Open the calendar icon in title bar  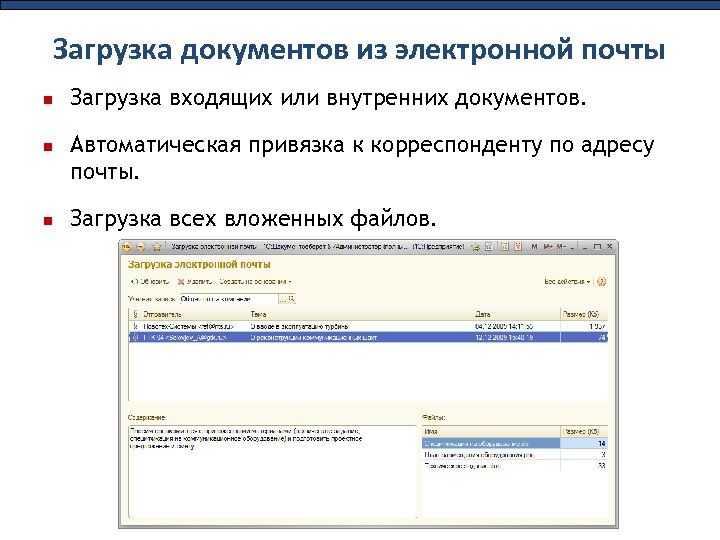point(518,247)
